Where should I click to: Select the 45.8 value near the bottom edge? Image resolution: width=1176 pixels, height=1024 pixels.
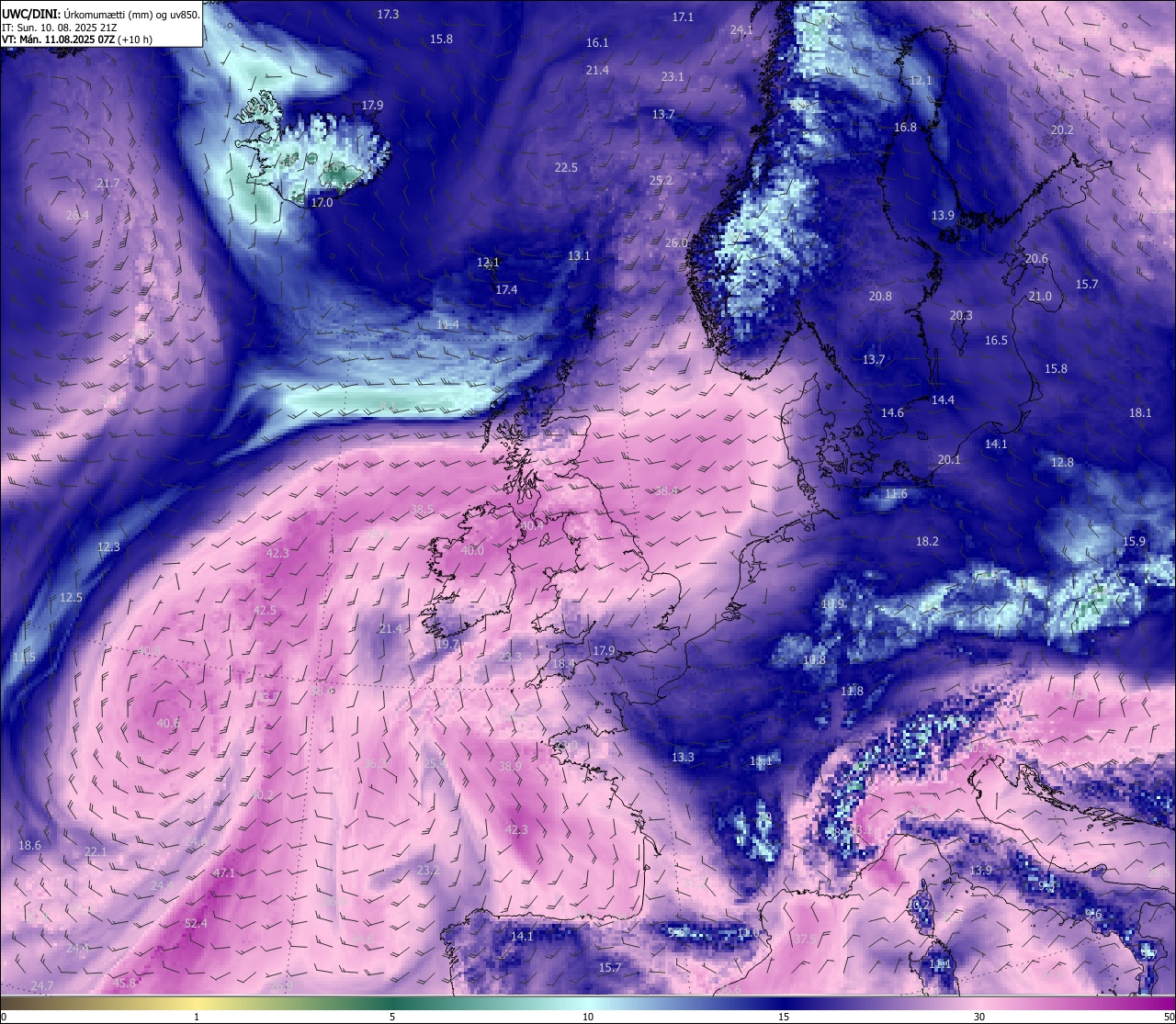[x=124, y=982]
